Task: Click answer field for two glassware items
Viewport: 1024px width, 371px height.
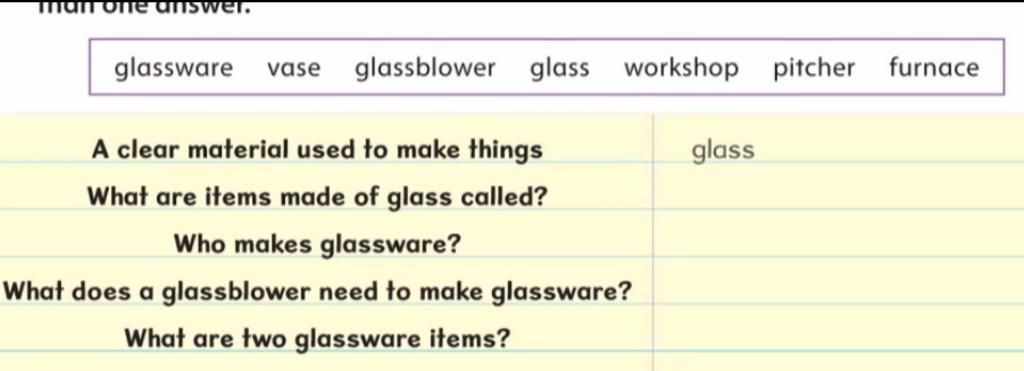Action: [x=839, y=327]
